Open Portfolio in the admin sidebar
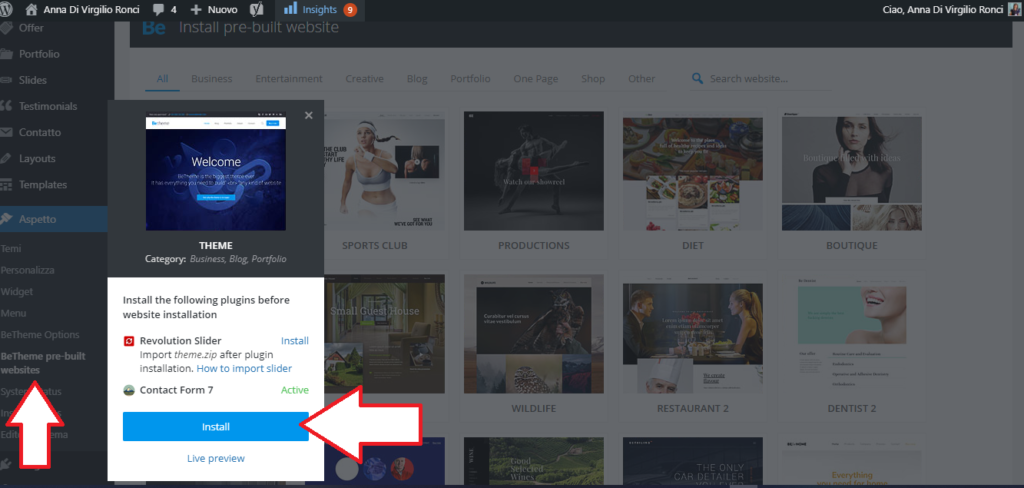1024x488 pixels. 39,54
